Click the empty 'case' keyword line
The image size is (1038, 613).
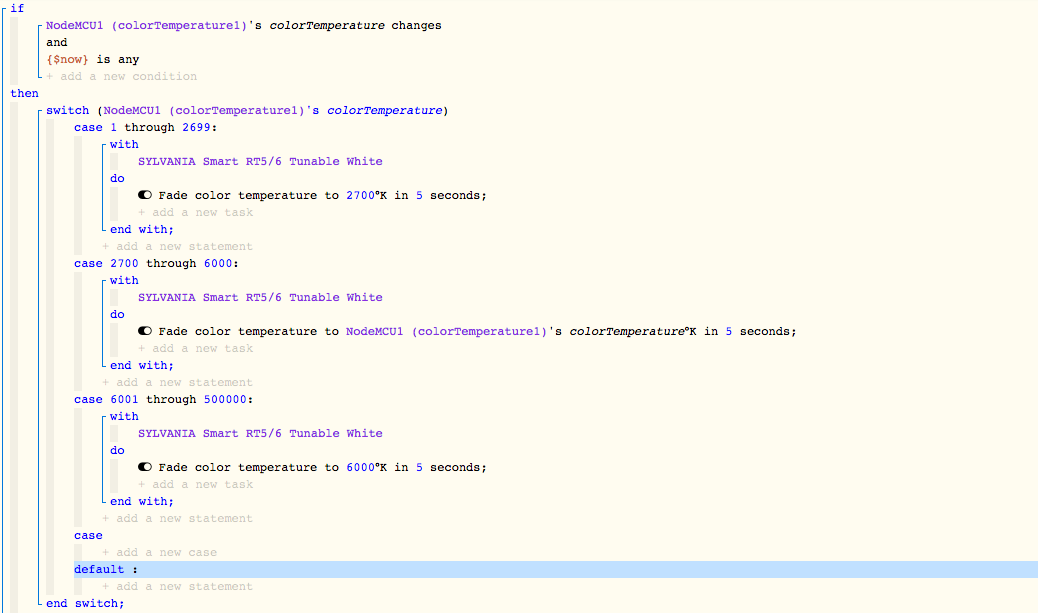(x=88, y=536)
